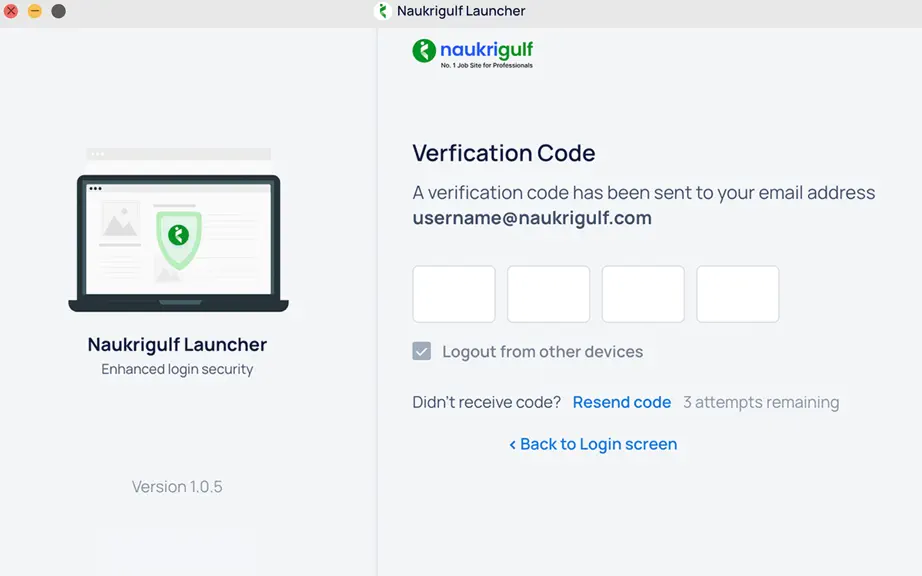Select the third verification code digit box

[643, 294]
